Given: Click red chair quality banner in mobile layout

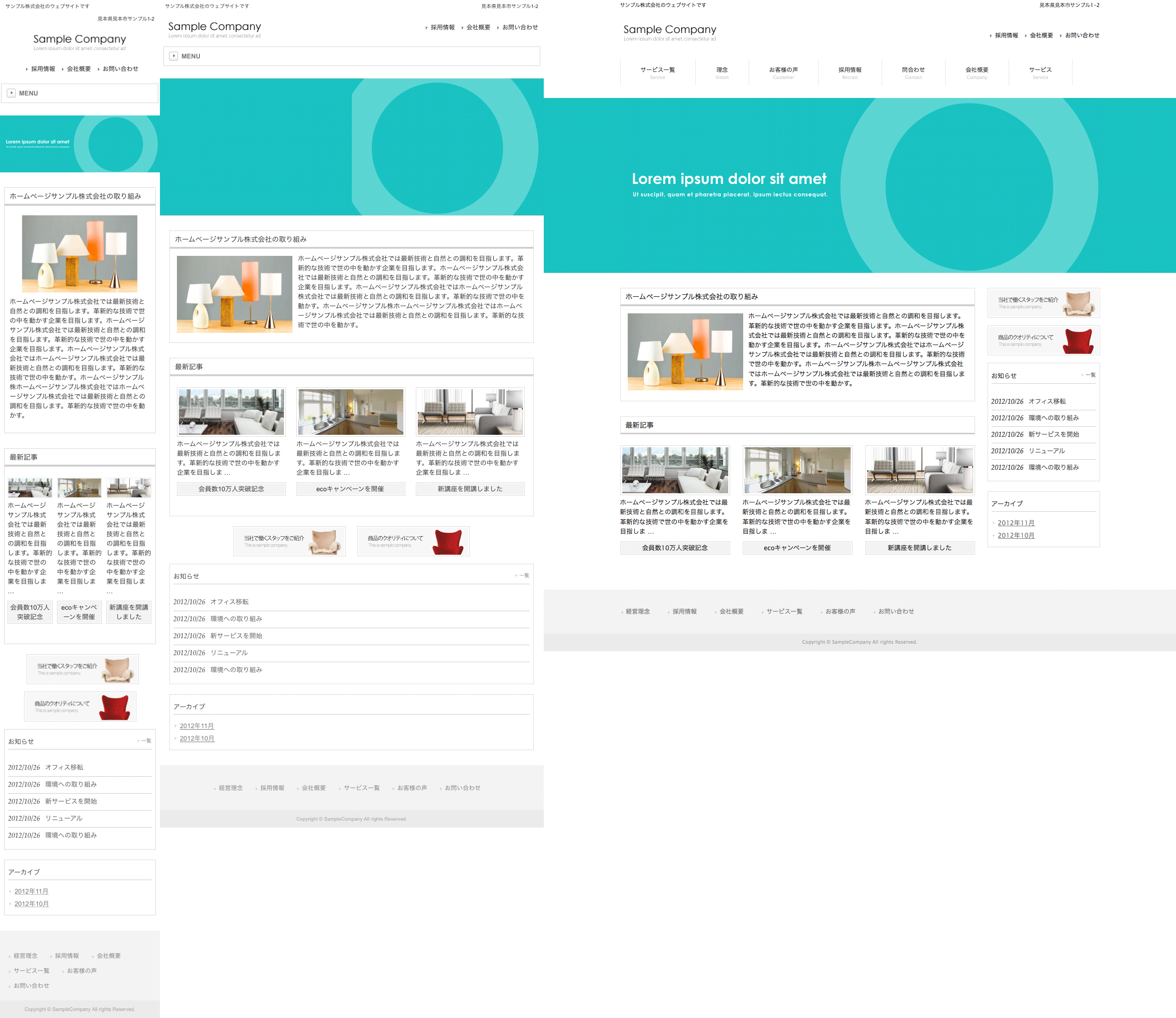Looking at the screenshot, I should click(80, 707).
